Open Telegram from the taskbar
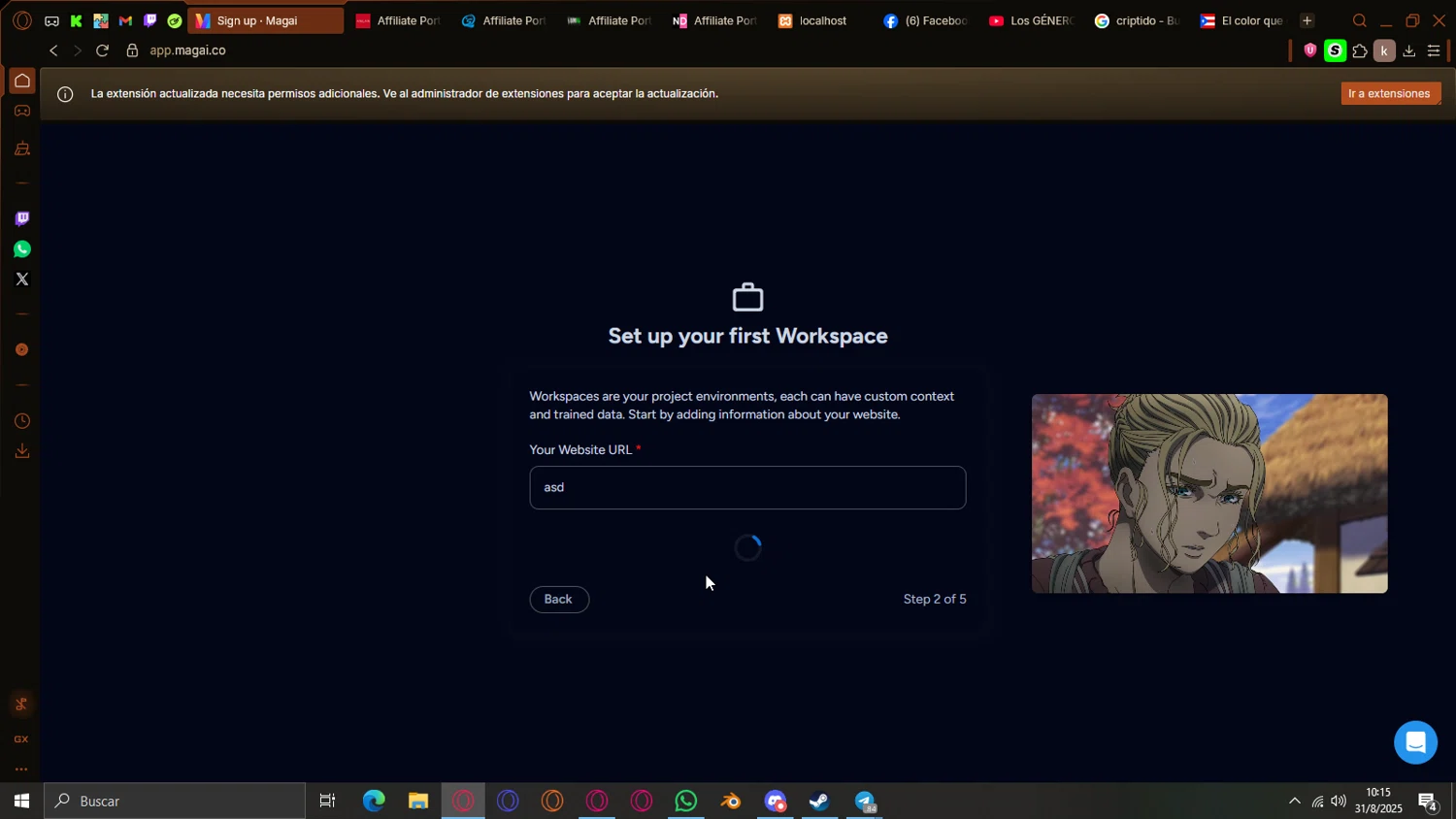Image resolution: width=1456 pixels, height=819 pixels. point(865,801)
